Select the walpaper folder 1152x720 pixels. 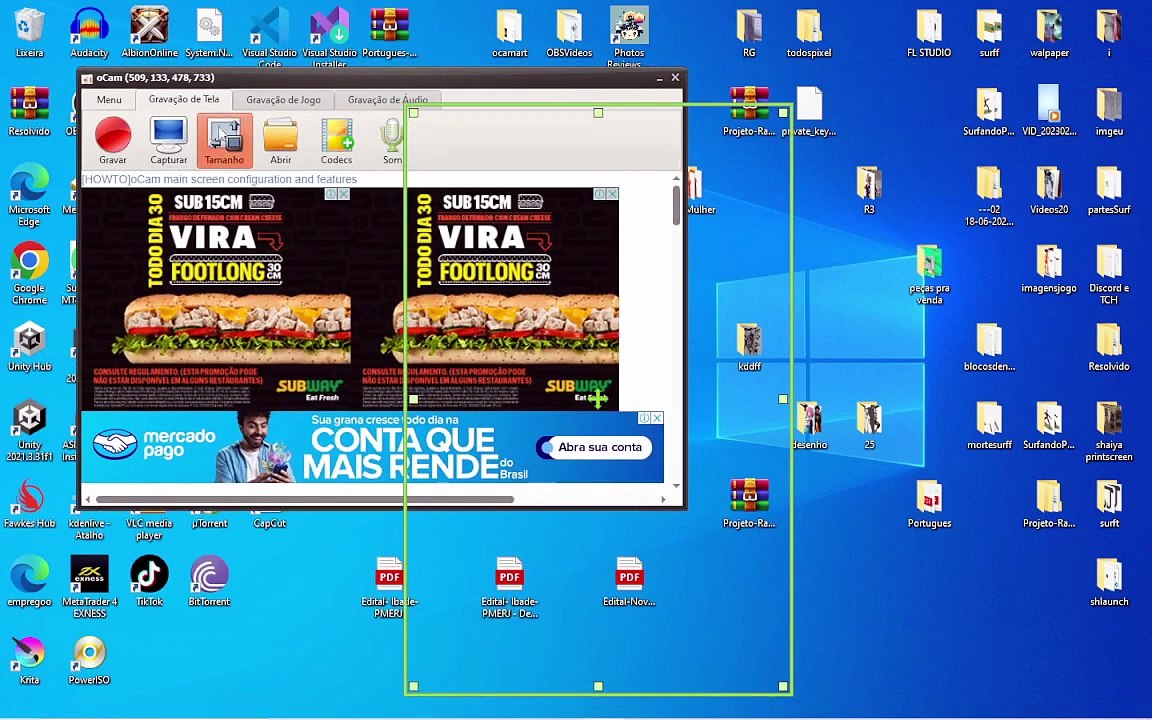1049,32
